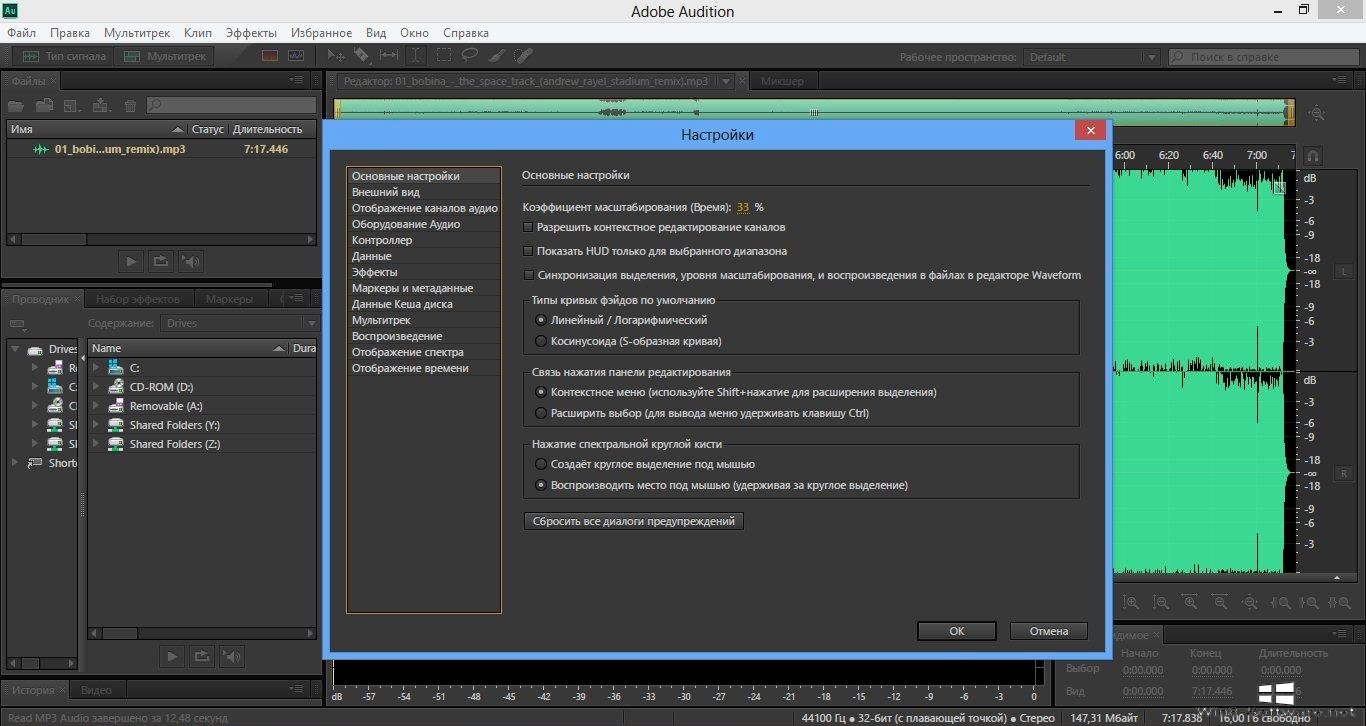
Task: Toggle right channel R button
Action: click(1343, 472)
